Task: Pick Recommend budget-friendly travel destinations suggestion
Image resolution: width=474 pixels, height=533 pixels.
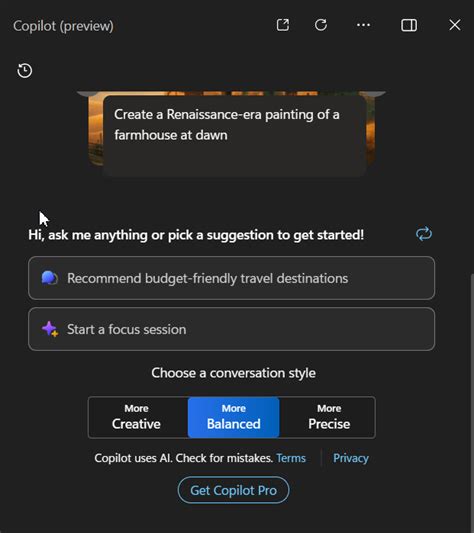Action: pyautogui.click(x=232, y=278)
